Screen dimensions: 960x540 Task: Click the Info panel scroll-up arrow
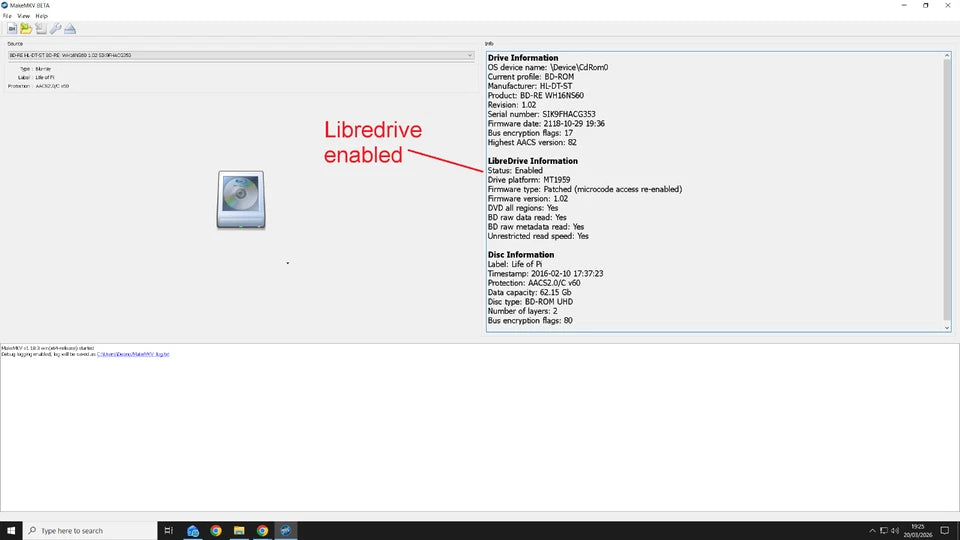pos(947,56)
